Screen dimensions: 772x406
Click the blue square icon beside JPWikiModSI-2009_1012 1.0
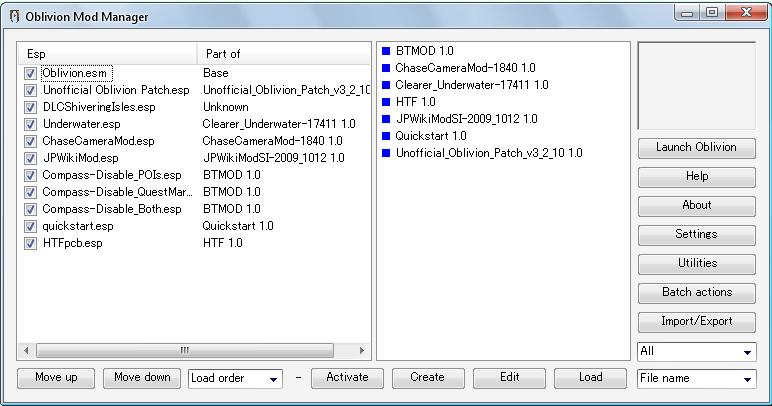coord(386,119)
